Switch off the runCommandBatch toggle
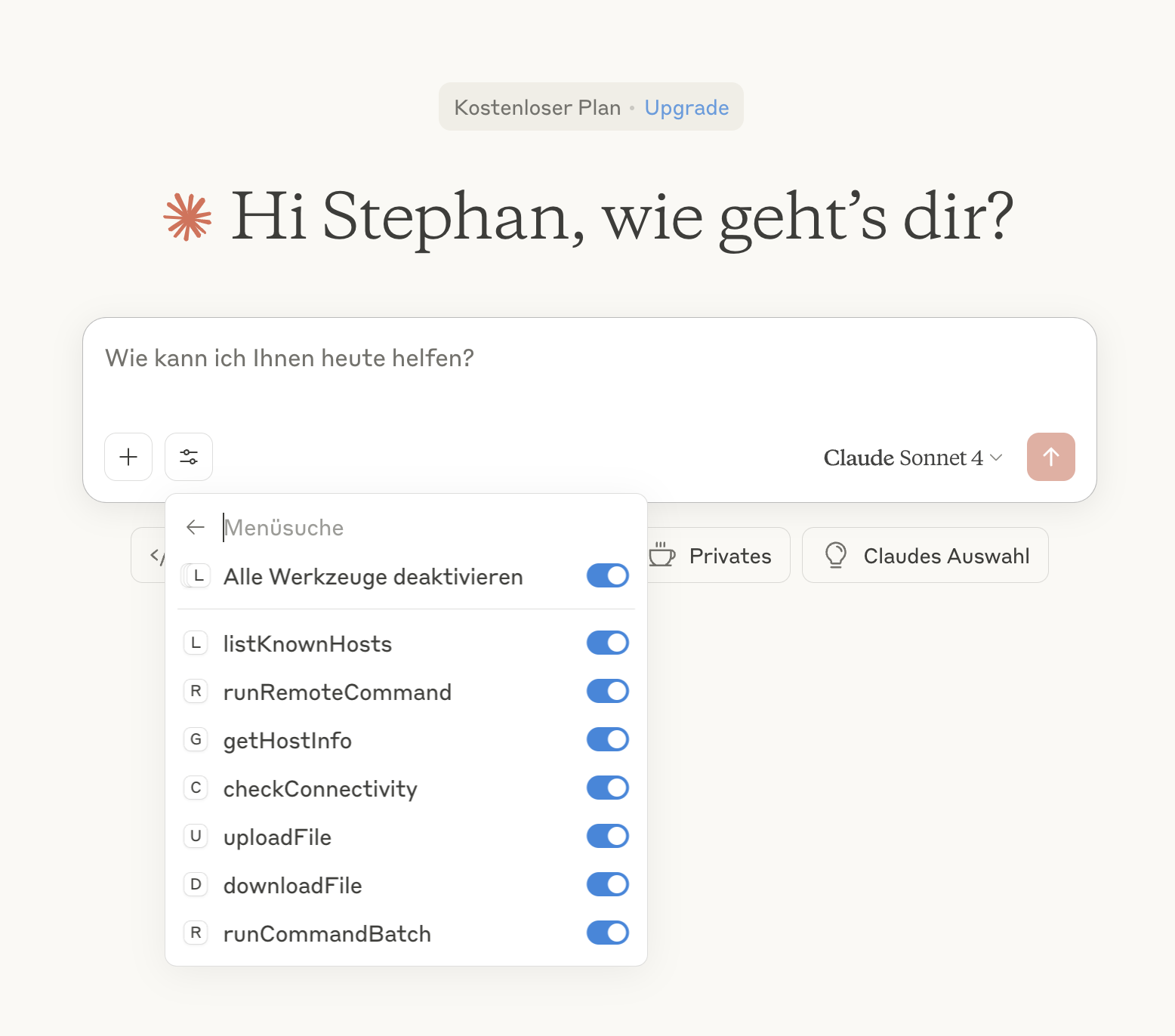 607,933
